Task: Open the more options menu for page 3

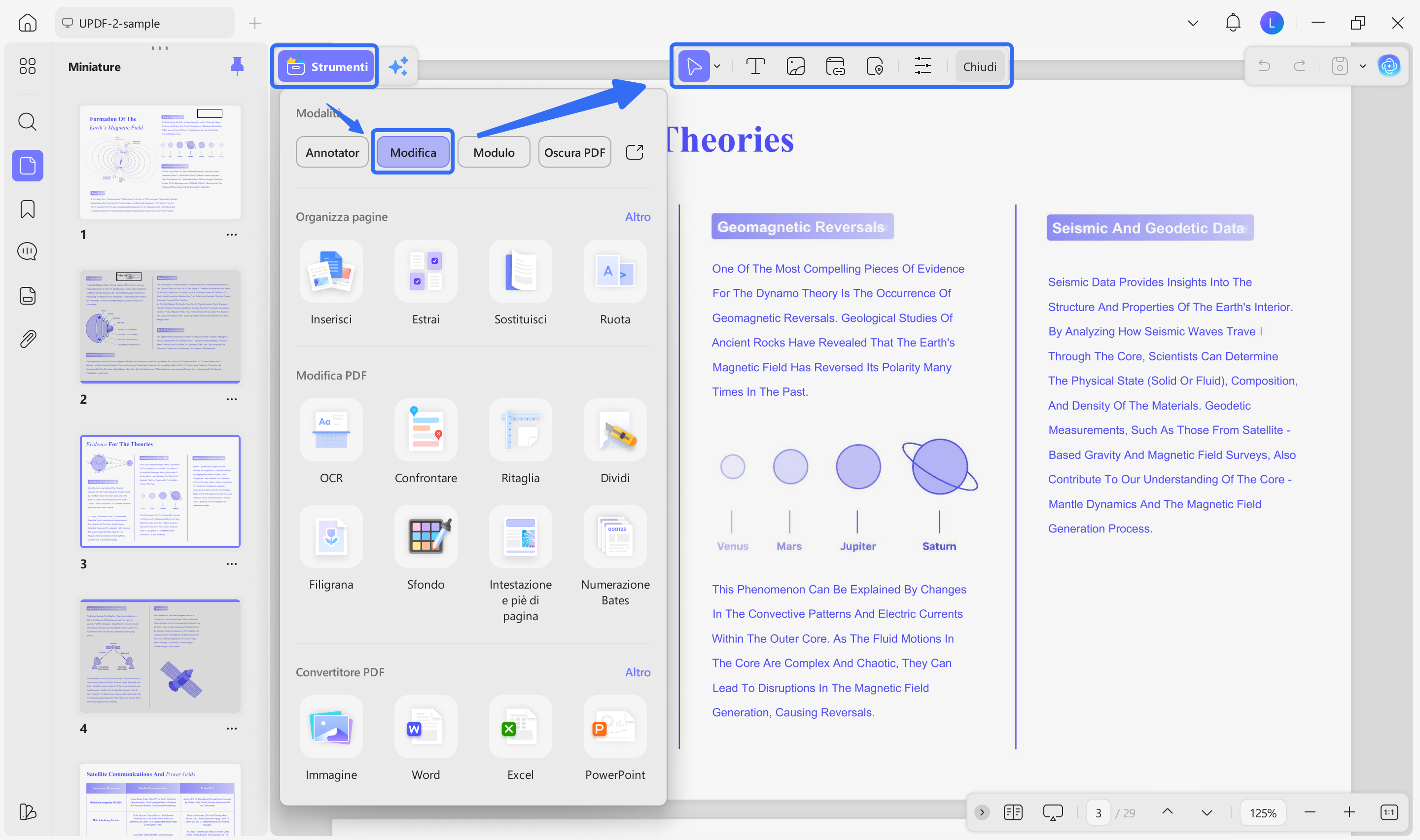Action: [x=231, y=564]
